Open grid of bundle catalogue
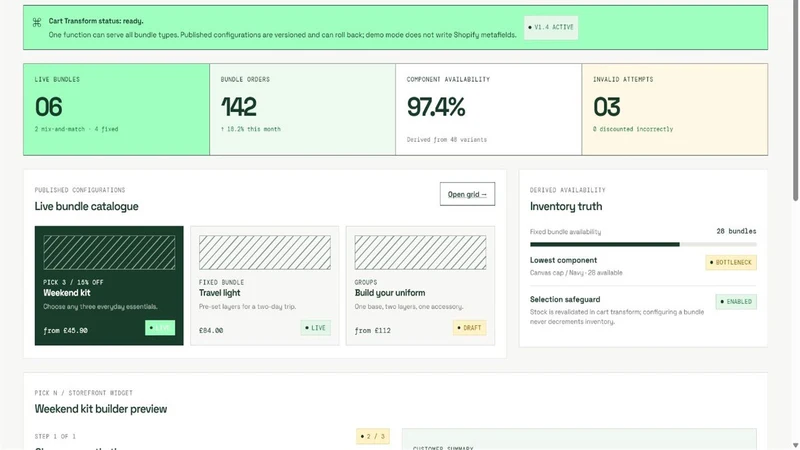The image size is (800, 450). click(x=467, y=194)
